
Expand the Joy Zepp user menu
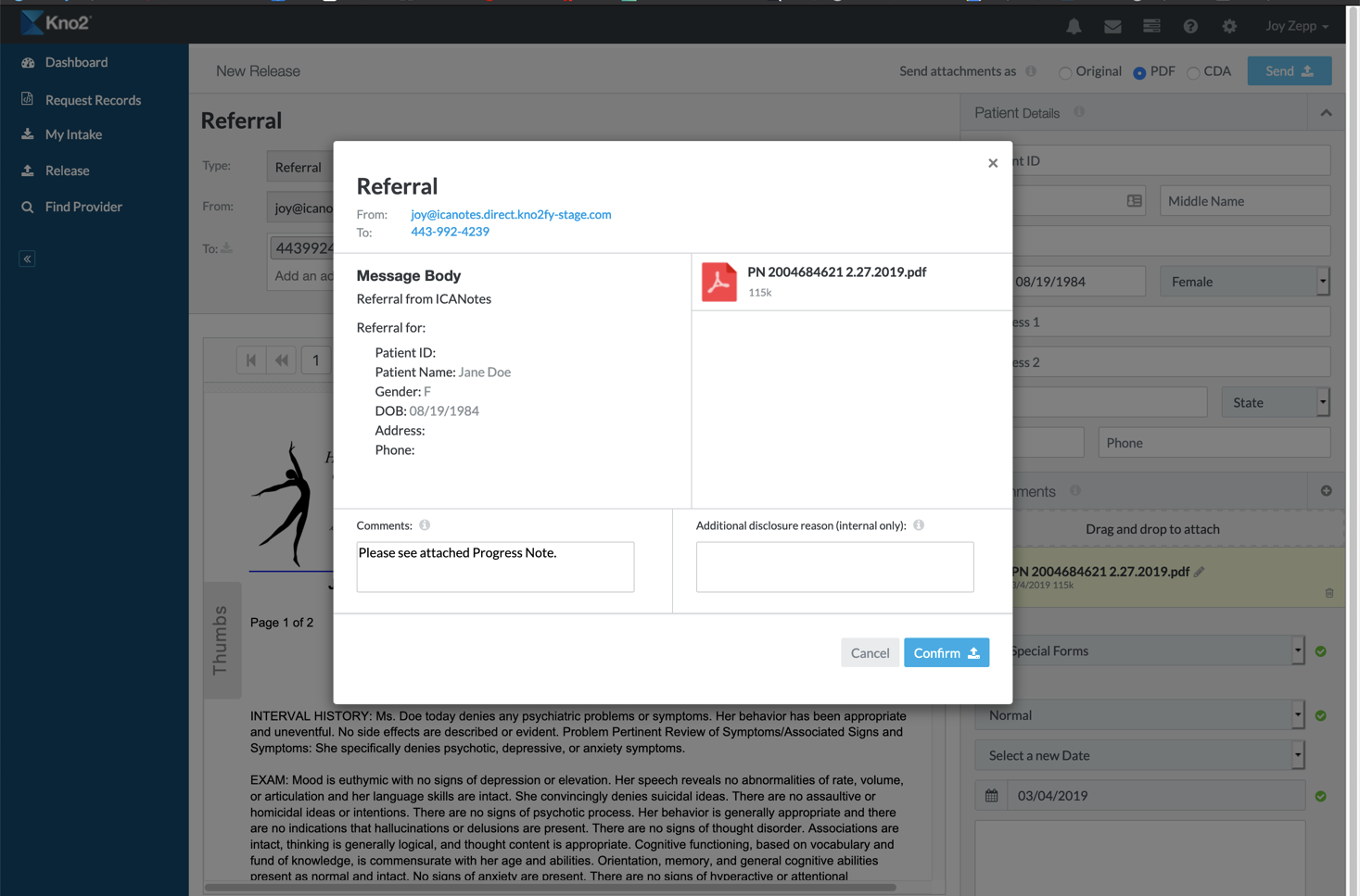click(x=1296, y=26)
